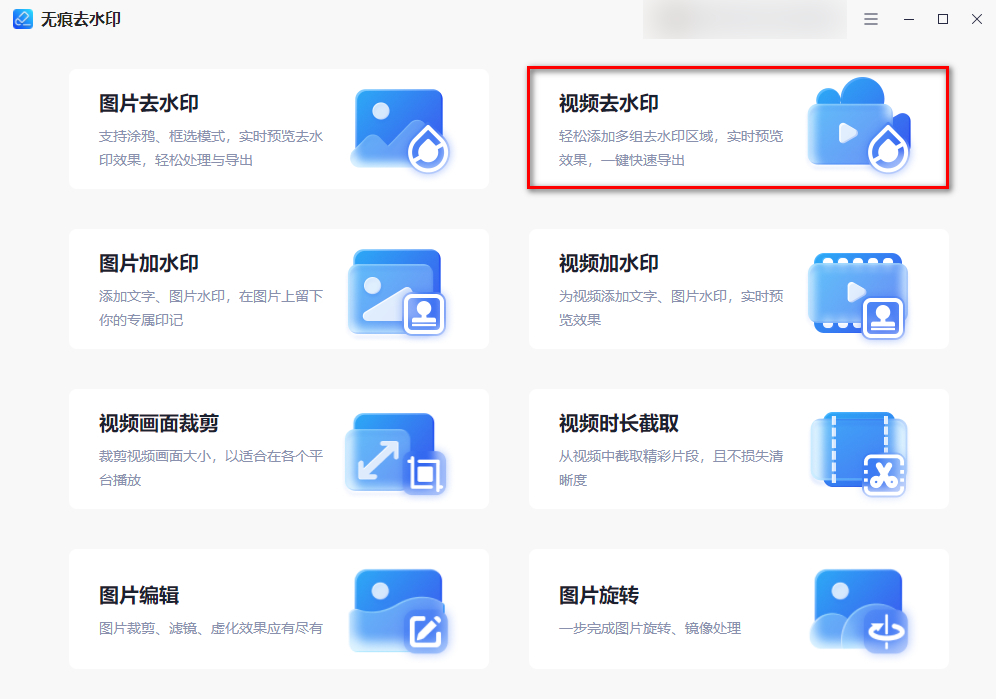The height and width of the screenshot is (699, 996).
Task: Open the hamburger menu in title bar
Action: 871,19
